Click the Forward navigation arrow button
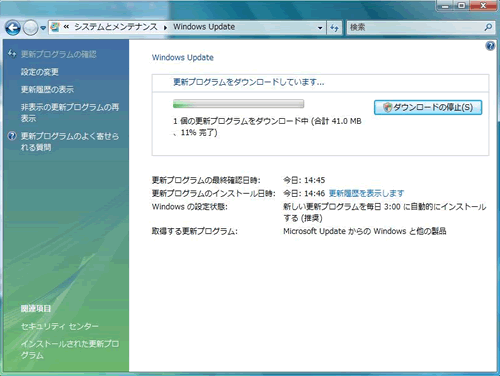 pos(30,28)
